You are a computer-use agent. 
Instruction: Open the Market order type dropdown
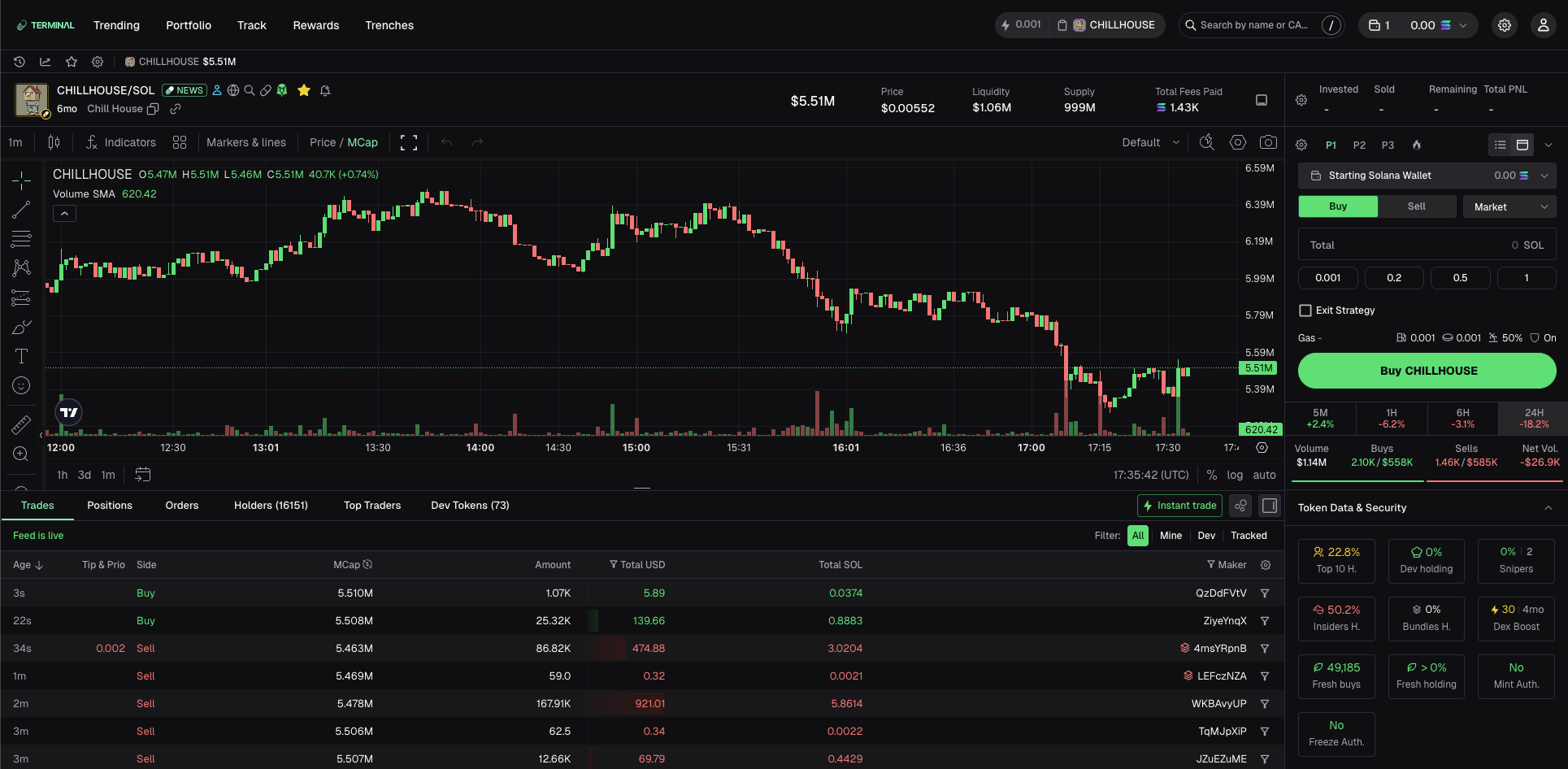pos(1509,206)
